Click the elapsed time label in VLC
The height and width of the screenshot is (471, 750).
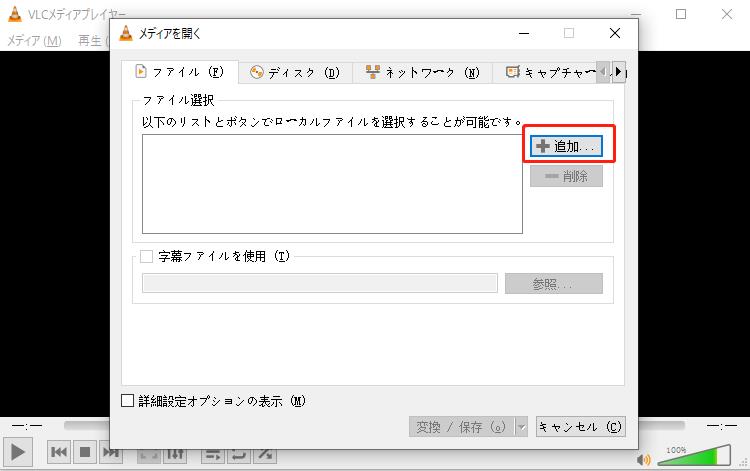[27, 425]
